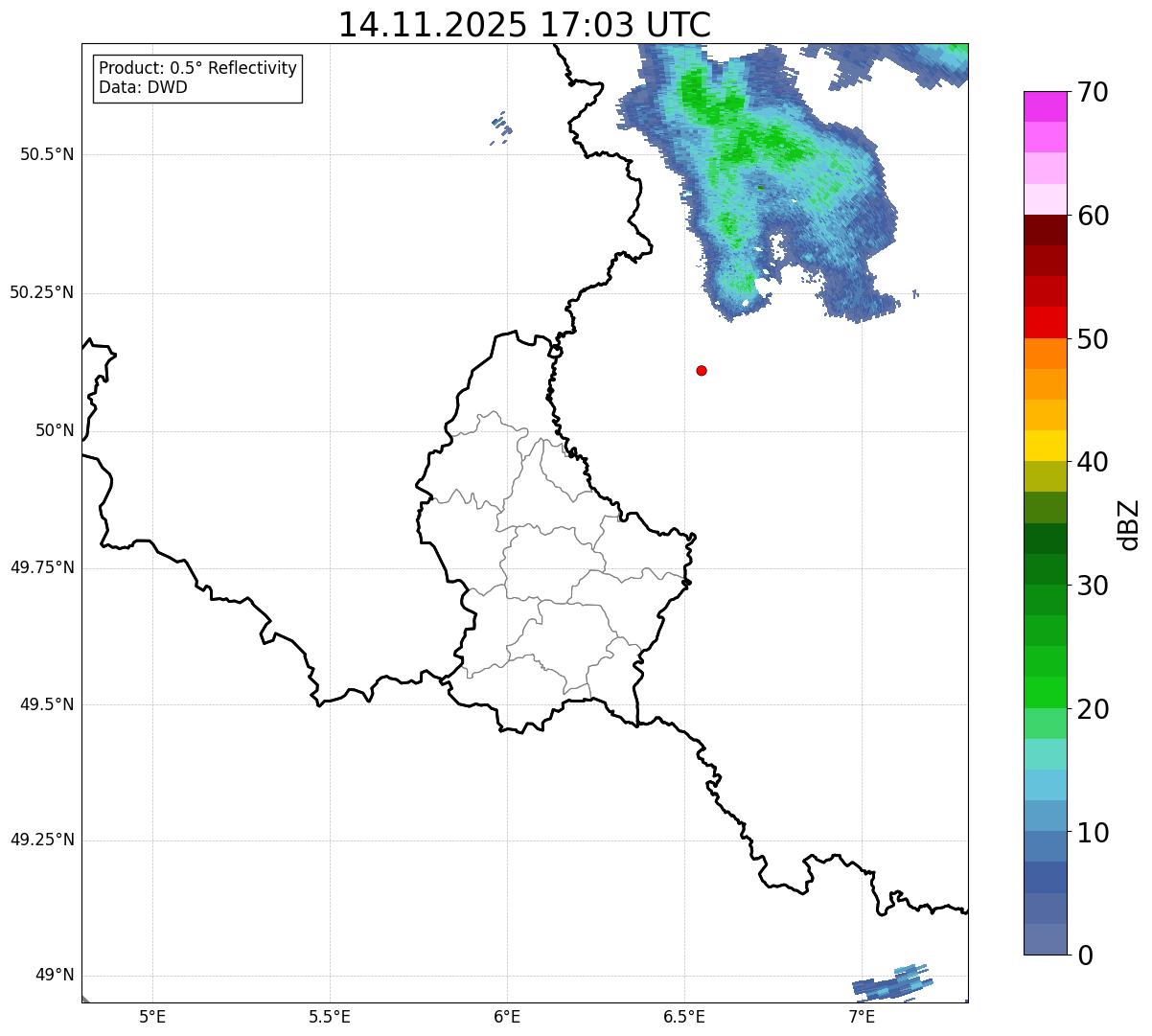Click the 49.75°N latitude label
The height and width of the screenshot is (1036, 1152).
pos(42,567)
